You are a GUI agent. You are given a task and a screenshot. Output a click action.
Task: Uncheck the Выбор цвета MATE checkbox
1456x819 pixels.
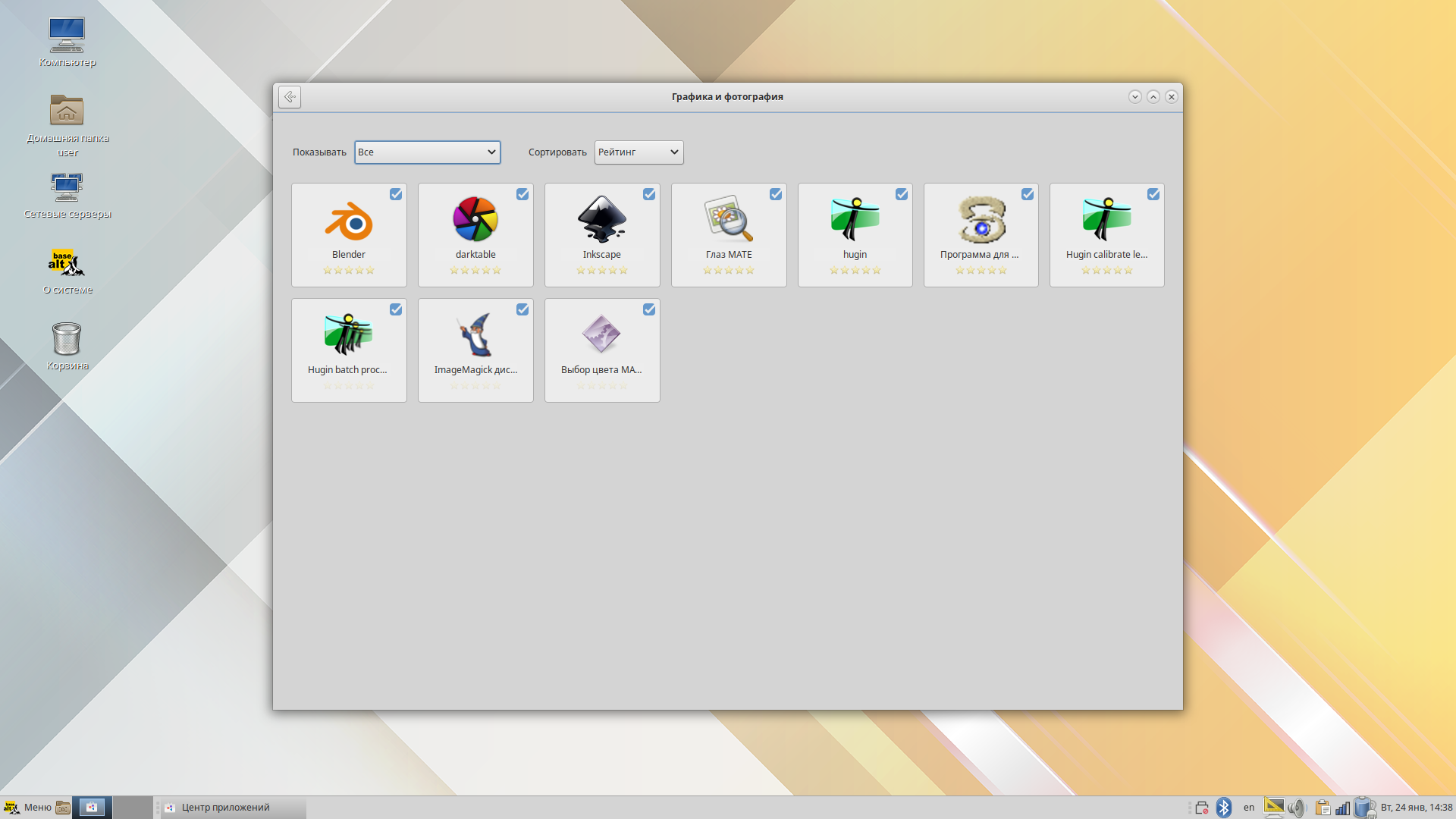(x=649, y=309)
